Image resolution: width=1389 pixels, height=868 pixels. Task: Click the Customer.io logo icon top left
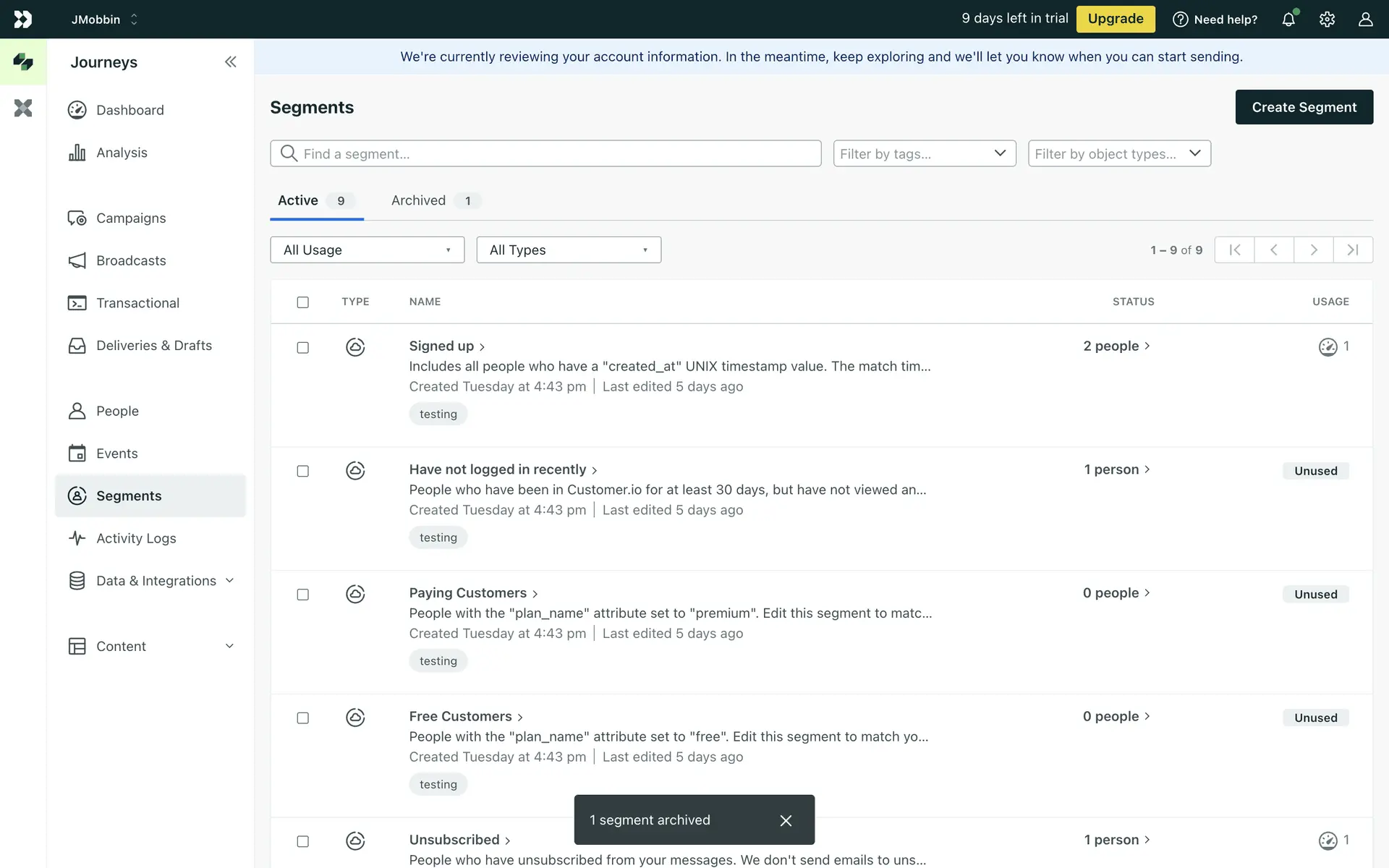23,20
